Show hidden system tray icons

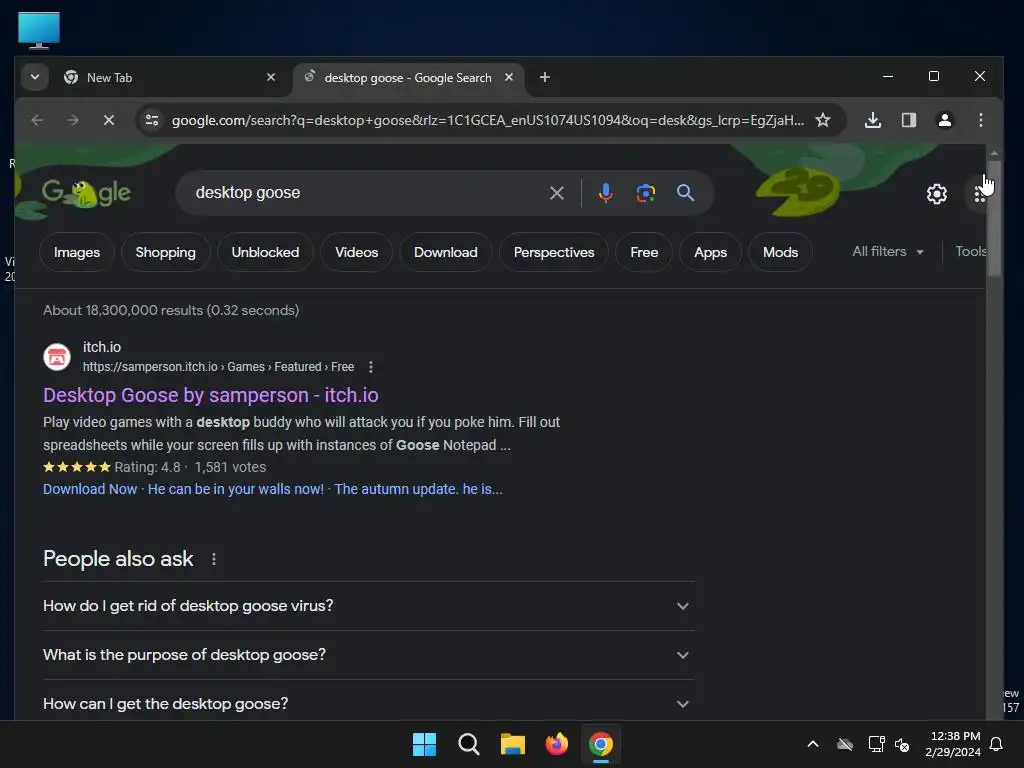[812, 744]
